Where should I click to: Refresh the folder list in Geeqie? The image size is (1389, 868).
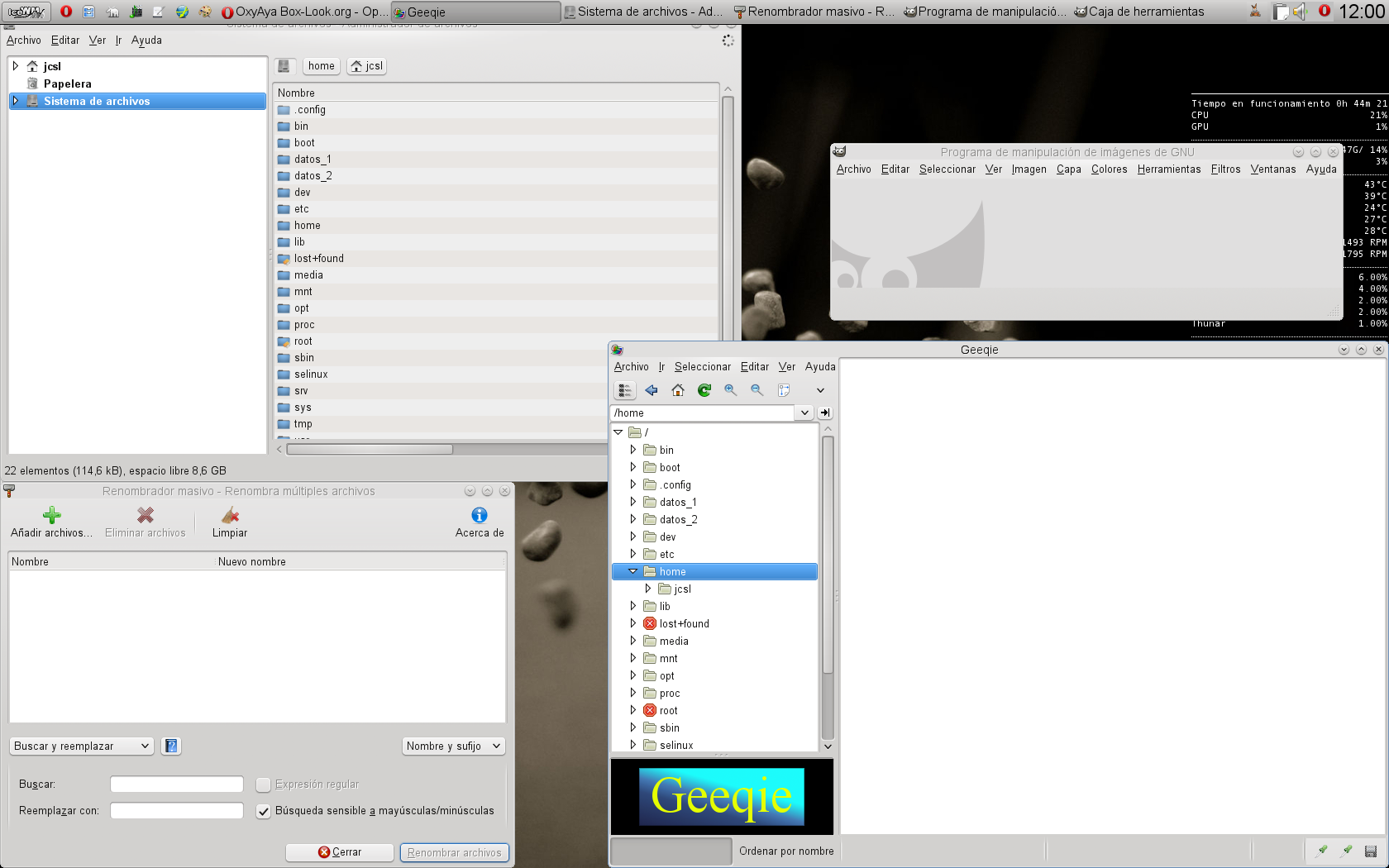704,390
